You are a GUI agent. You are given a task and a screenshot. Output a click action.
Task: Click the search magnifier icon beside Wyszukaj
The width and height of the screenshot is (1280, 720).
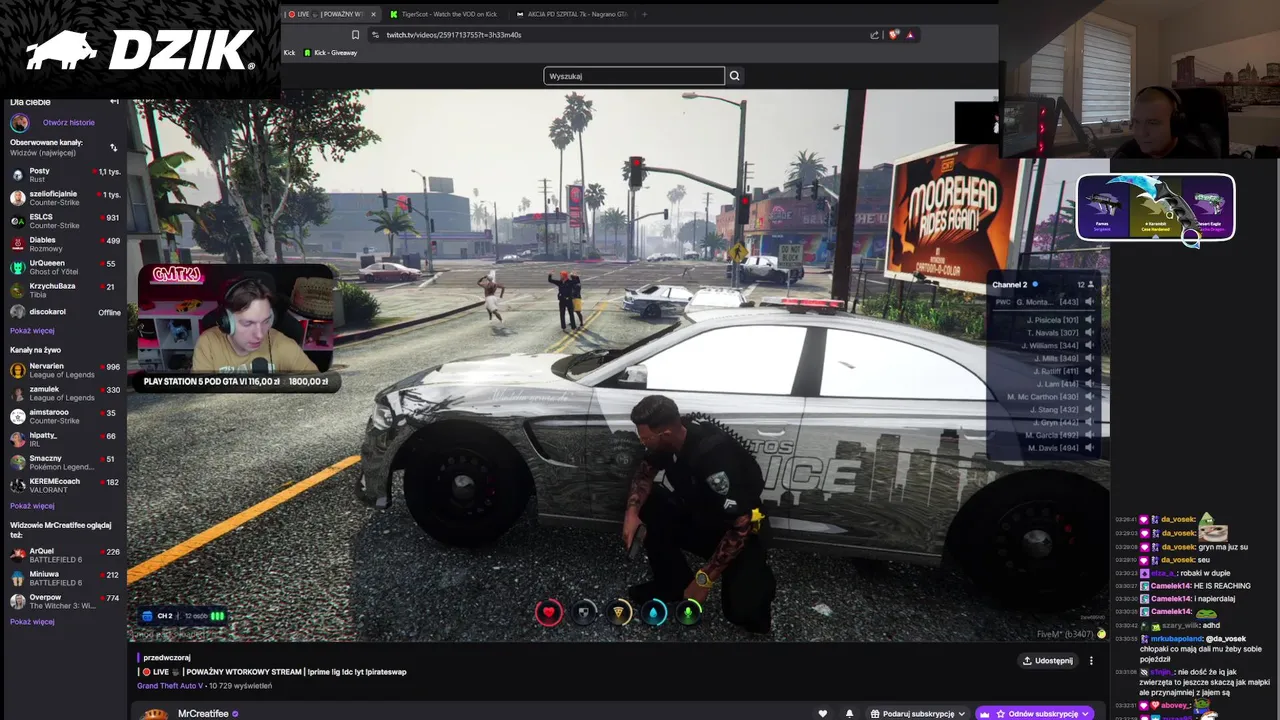(734, 76)
